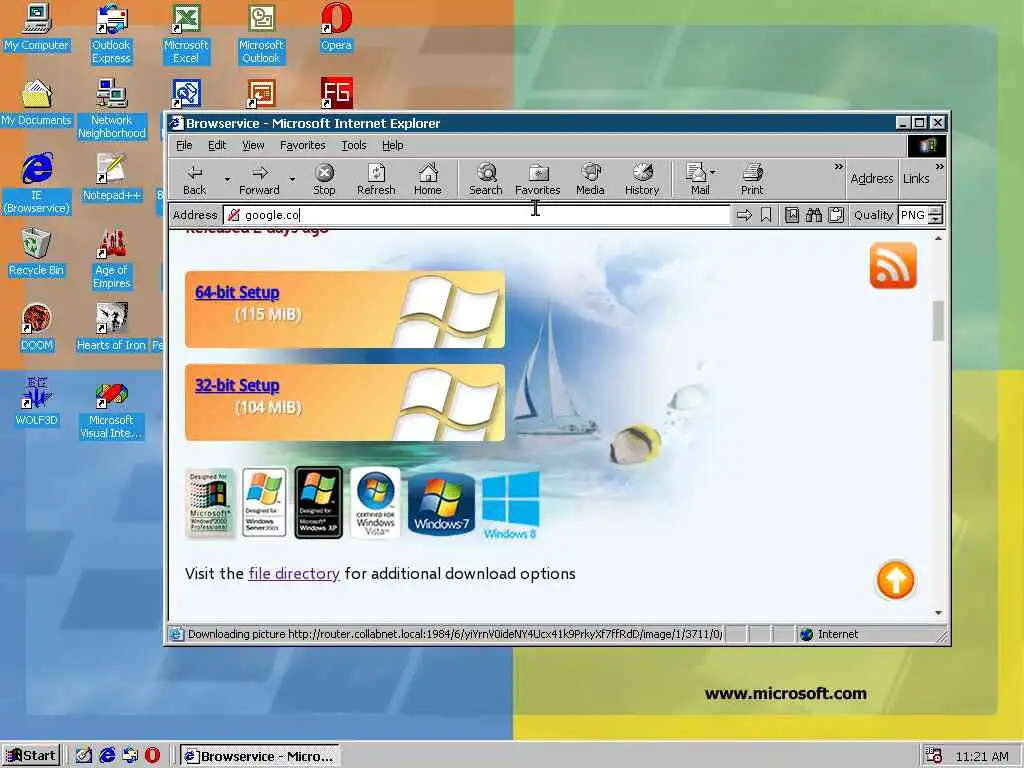Click in the google.co address field
This screenshot has width=1024, height=768.
[477, 215]
